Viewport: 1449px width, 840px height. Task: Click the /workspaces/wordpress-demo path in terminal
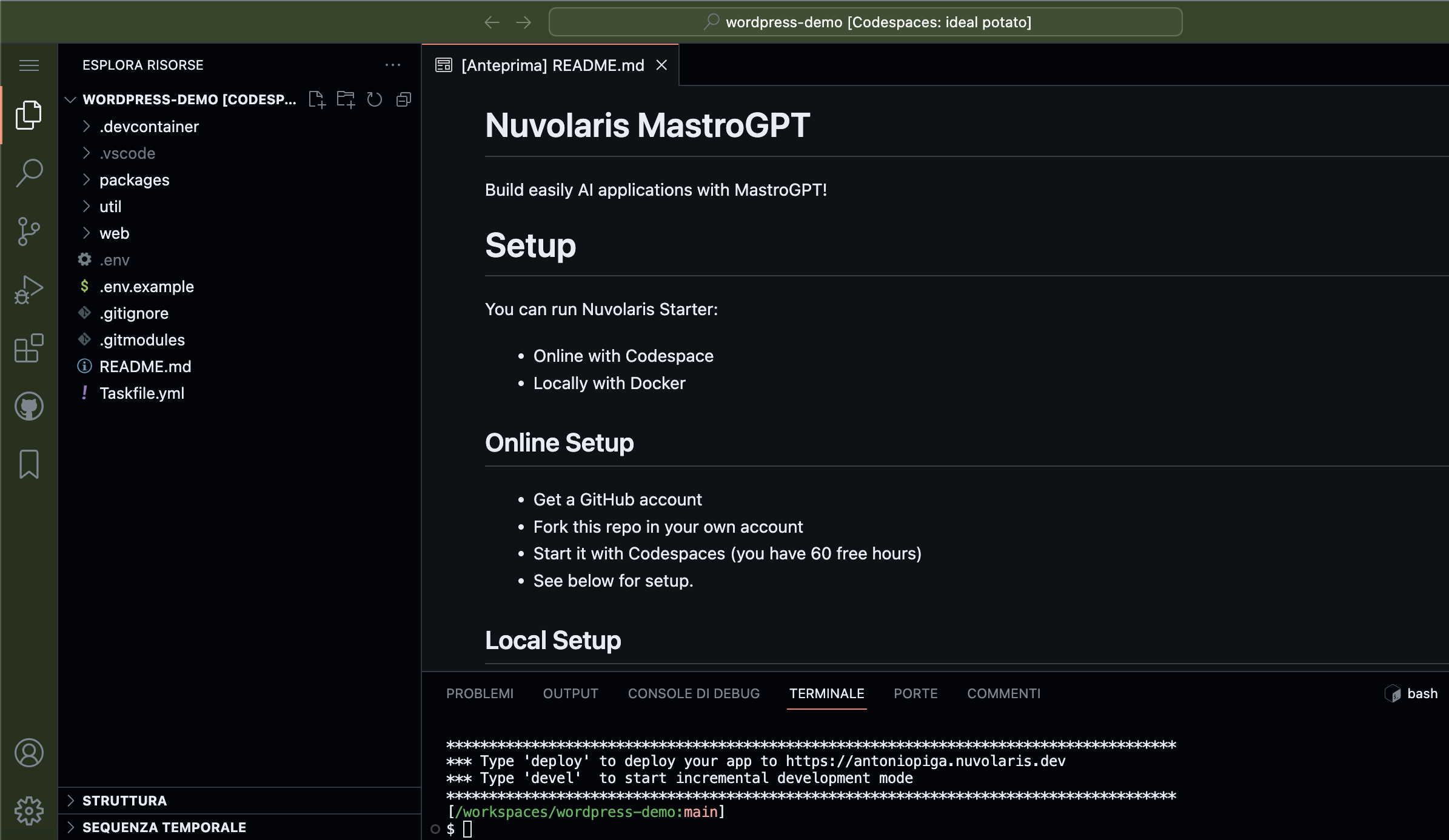pos(564,812)
